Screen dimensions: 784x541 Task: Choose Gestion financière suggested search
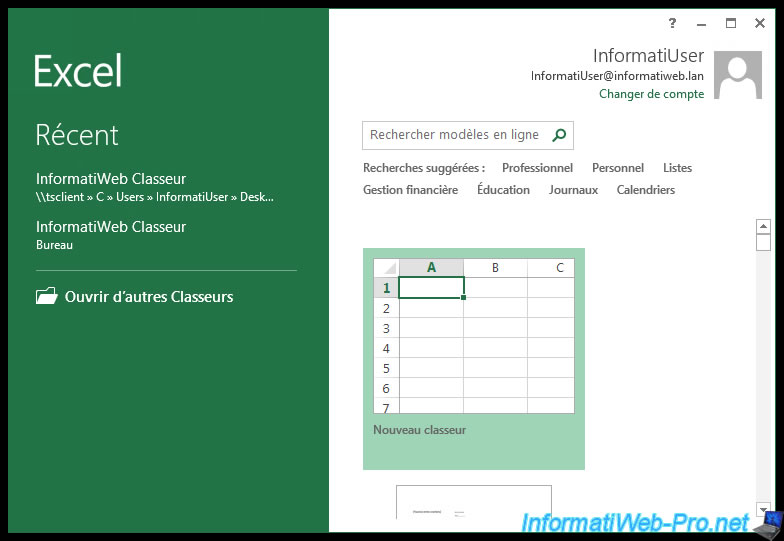[410, 190]
